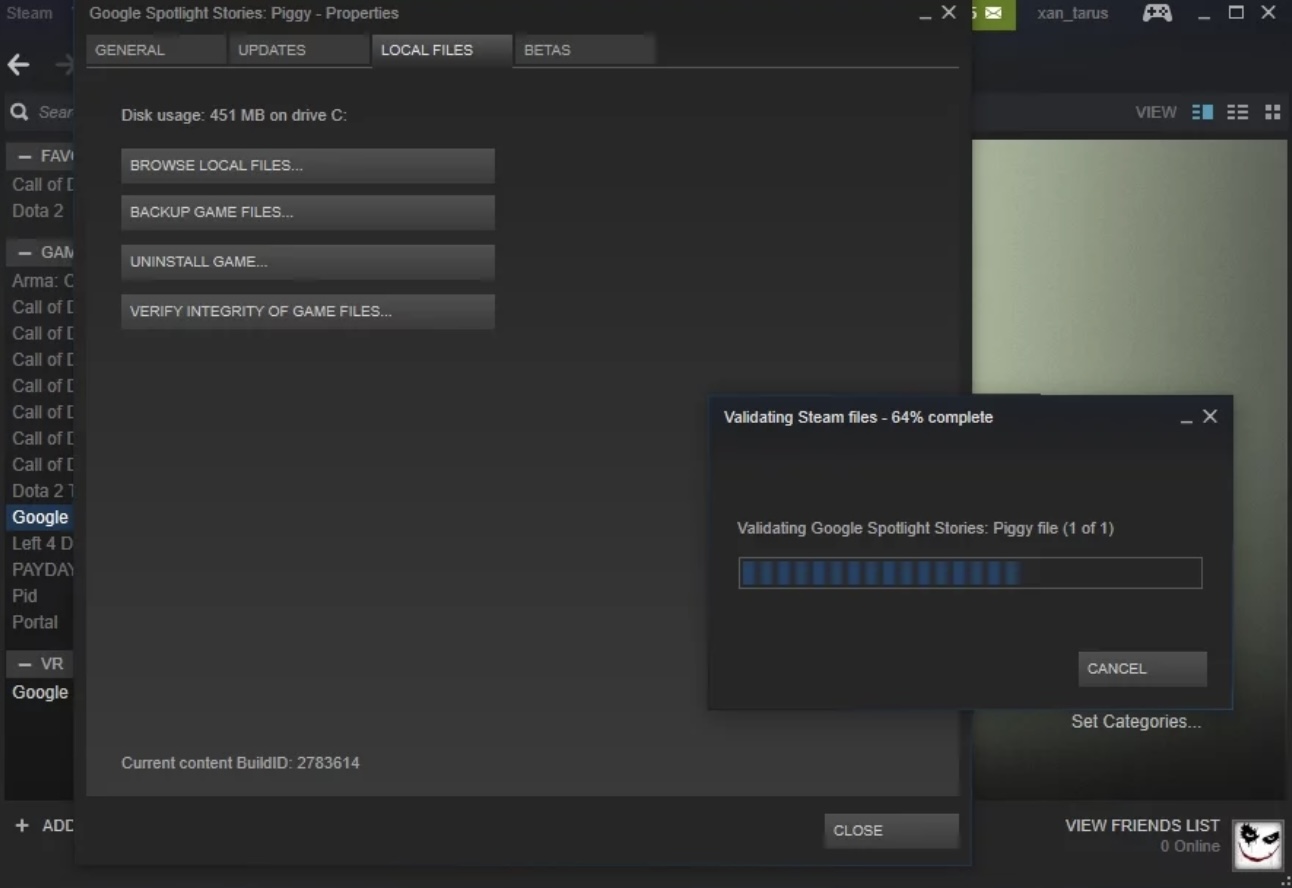The image size is (1292, 888).
Task: Open Set Categories link
Action: [x=1136, y=721]
